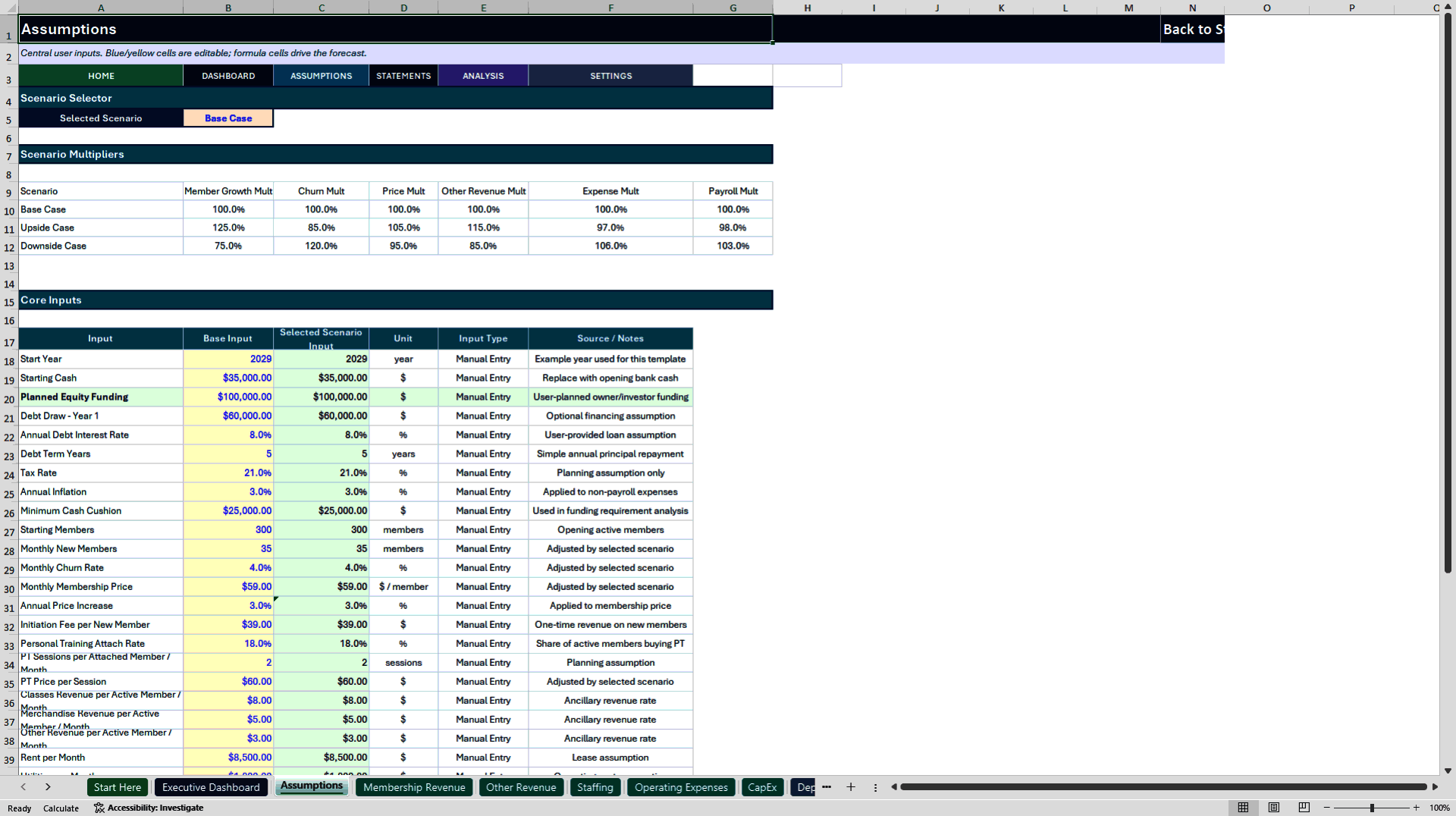Viewport: 1456px width, 816px height.
Task: Click the zoom in plus icon
Action: click(x=1416, y=808)
